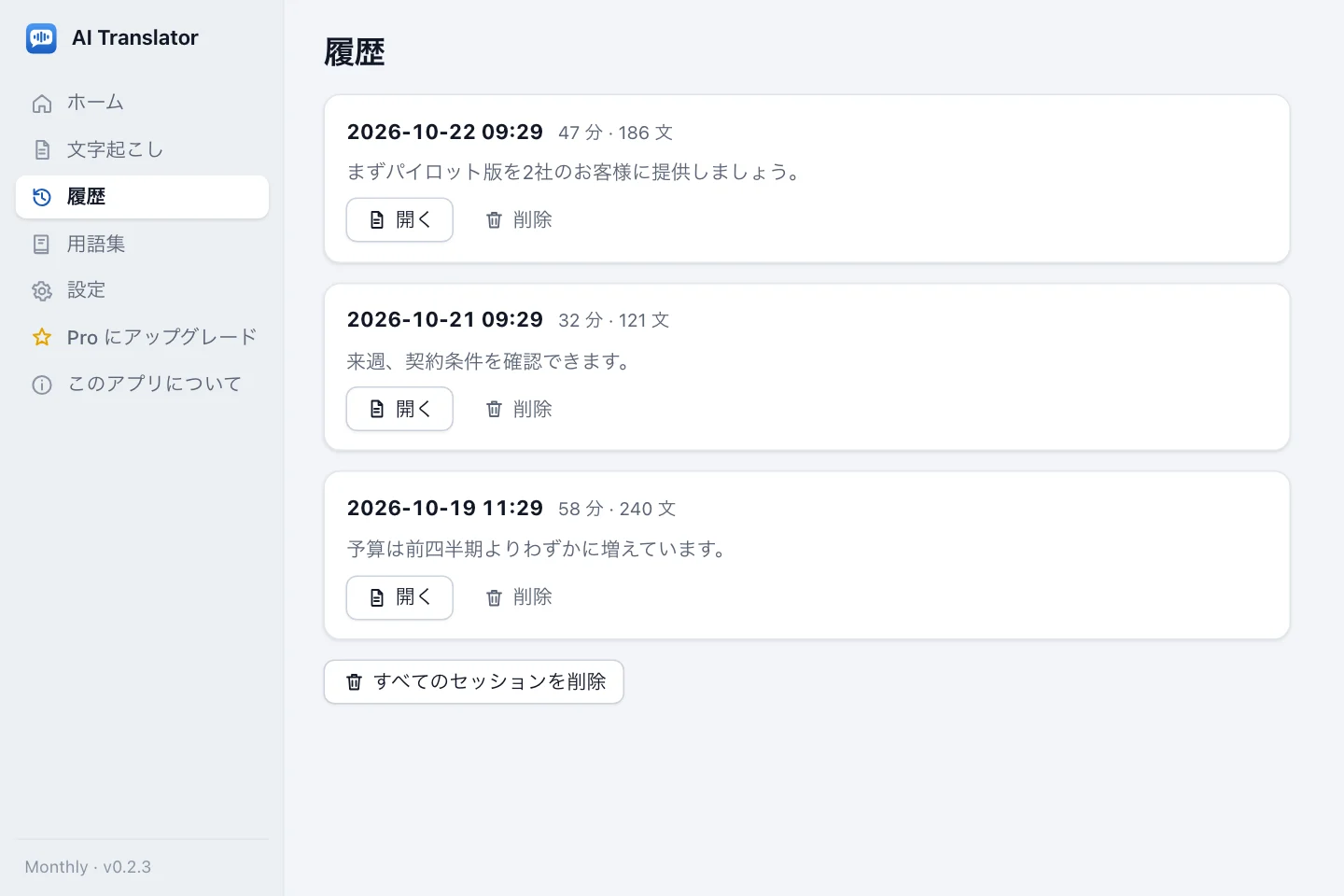This screenshot has height=896, width=1344.
Task: Delete all sessions with すべてのセッションを削除
Action: pos(473,682)
